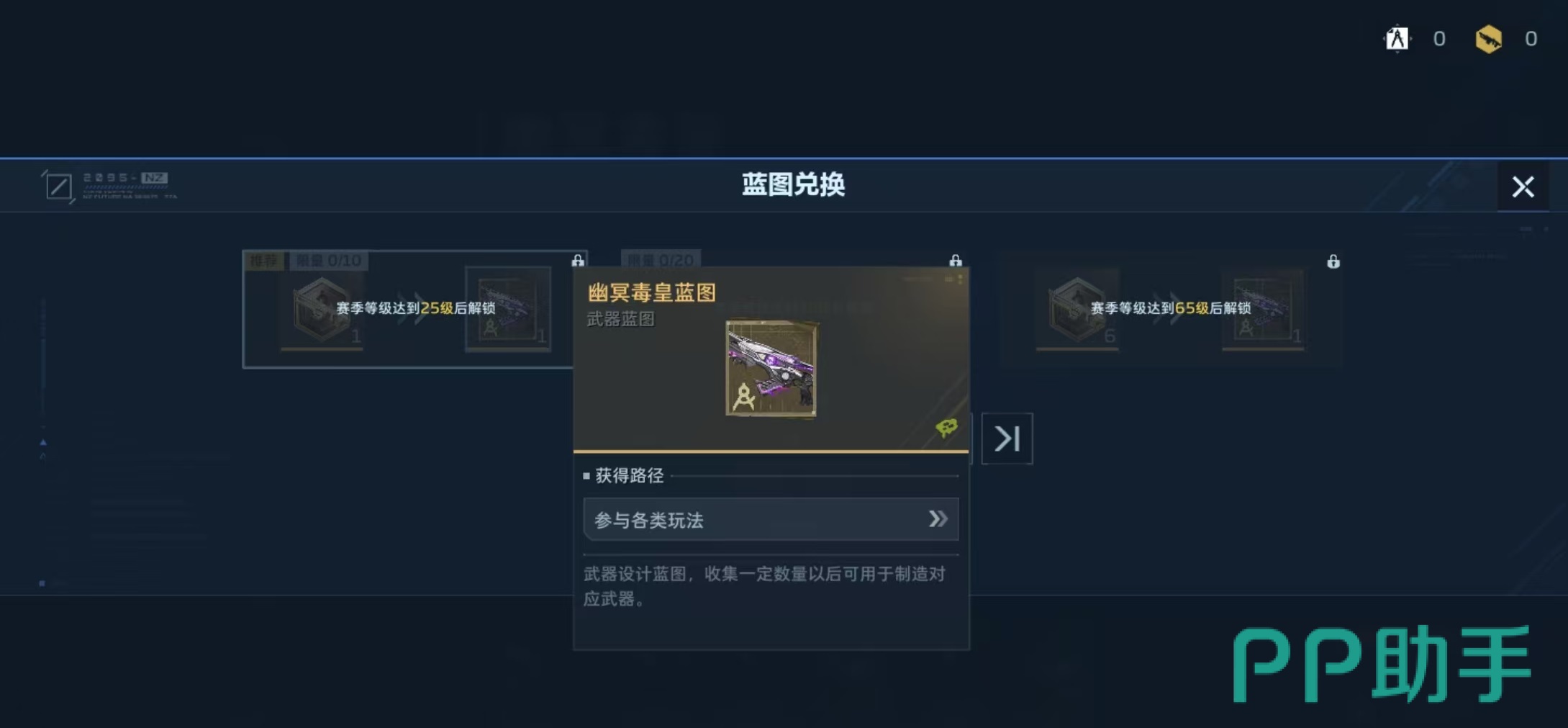The width and height of the screenshot is (1568, 728).
Task: Close the 蓝图兑换 exchange panel
Action: (1523, 187)
